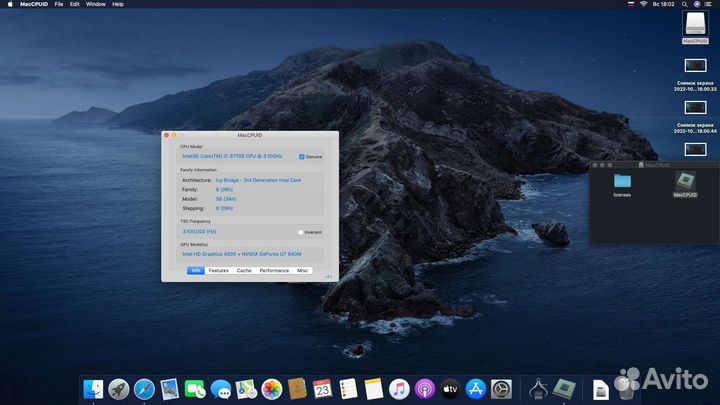Click architecture value Ivy Bridge 3rd Generation
This screenshot has width=720, height=405.
click(259, 180)
